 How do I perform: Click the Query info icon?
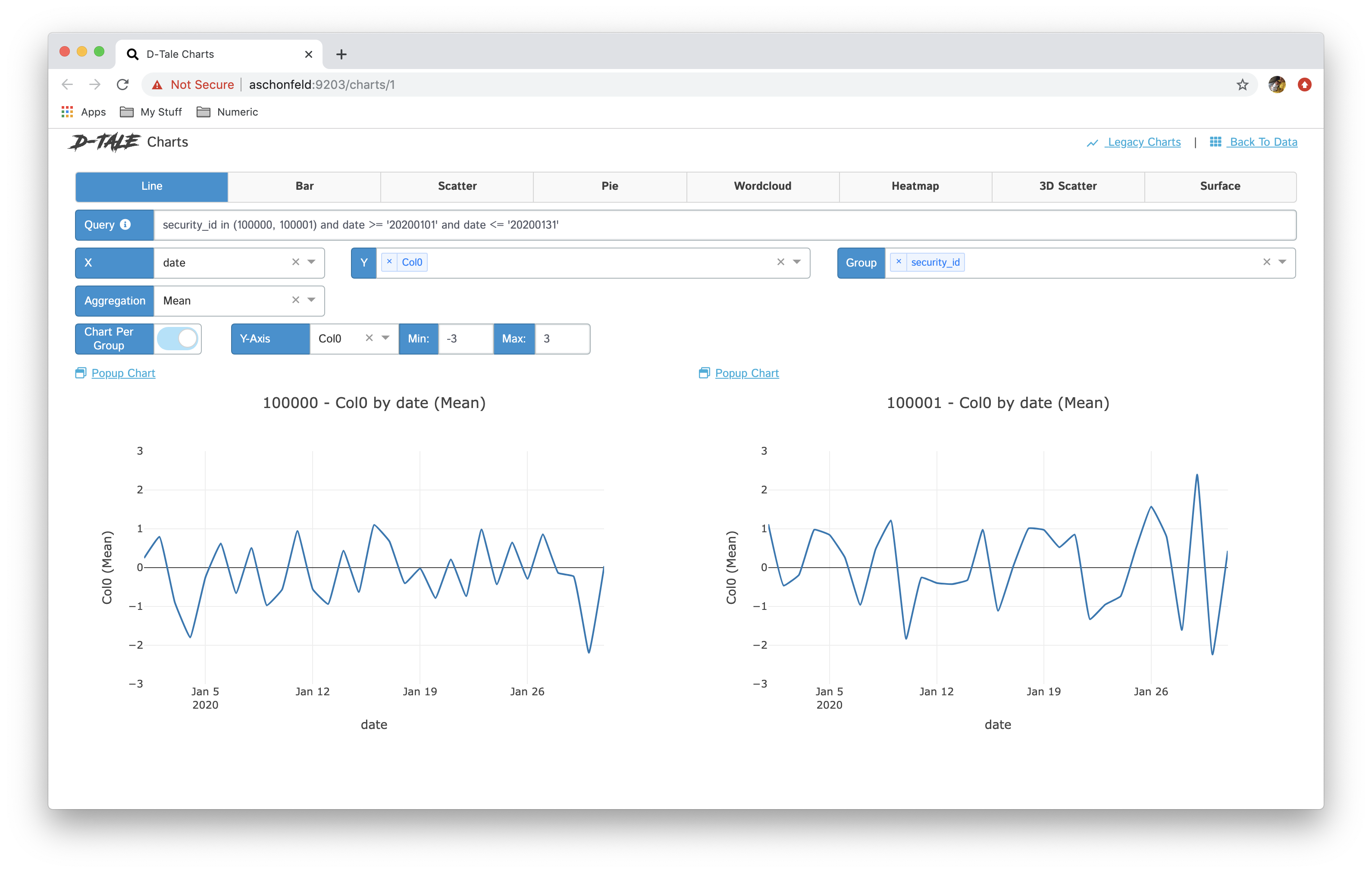[125, 225]
